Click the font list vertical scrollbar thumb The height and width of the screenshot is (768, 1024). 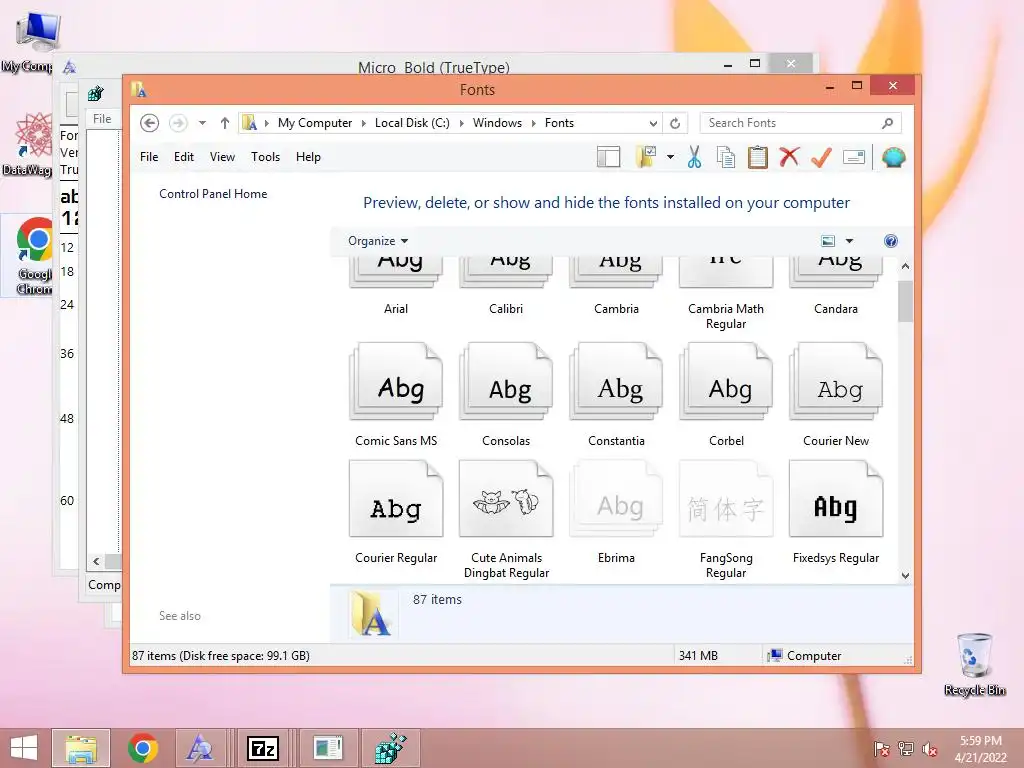[x=905, y=302]
